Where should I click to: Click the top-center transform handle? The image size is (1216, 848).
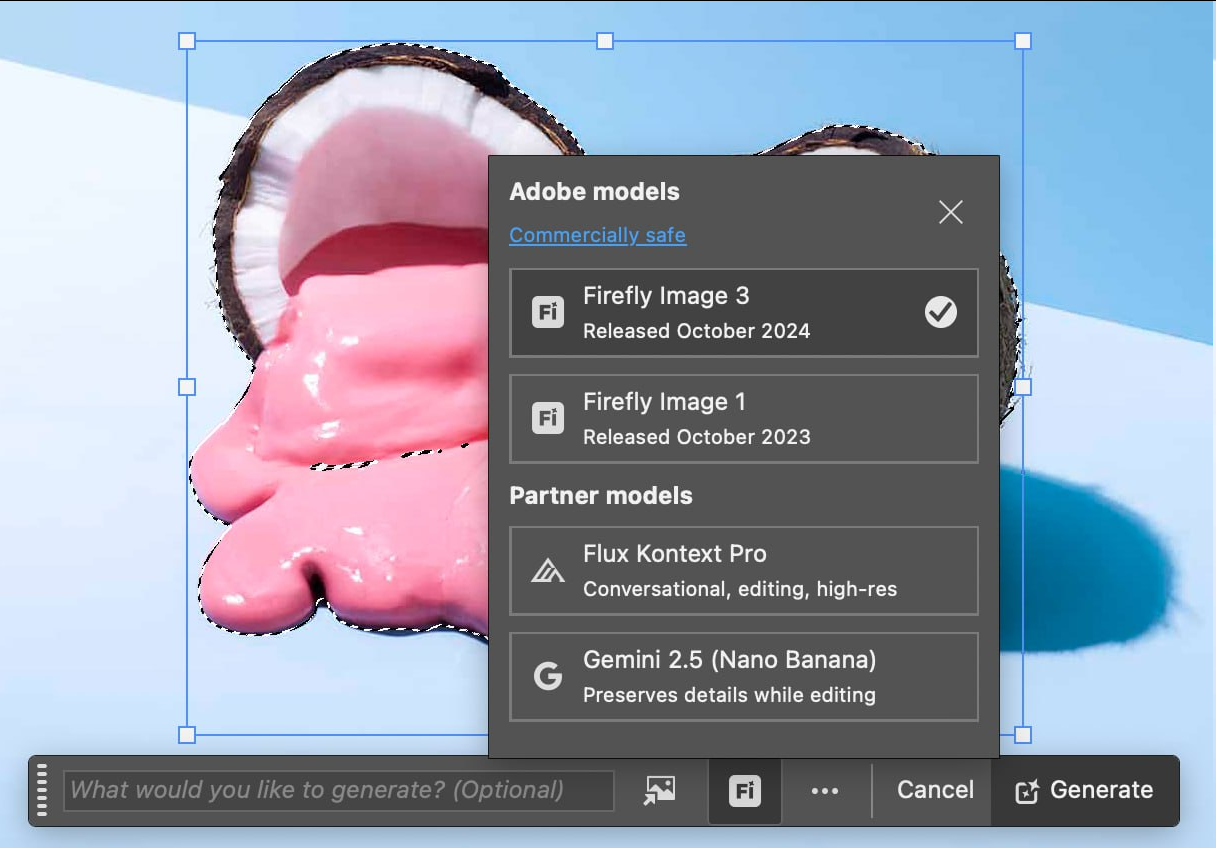pos(605,41)
